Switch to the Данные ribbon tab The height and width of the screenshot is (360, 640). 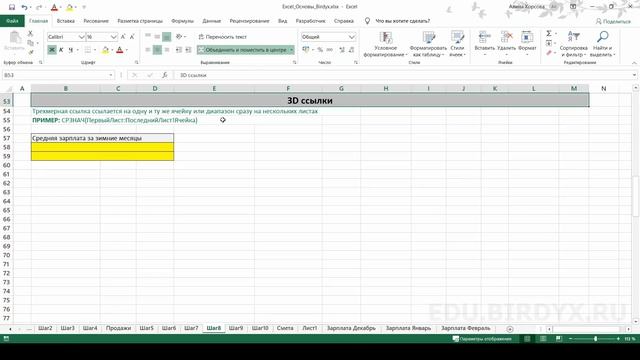211,21
